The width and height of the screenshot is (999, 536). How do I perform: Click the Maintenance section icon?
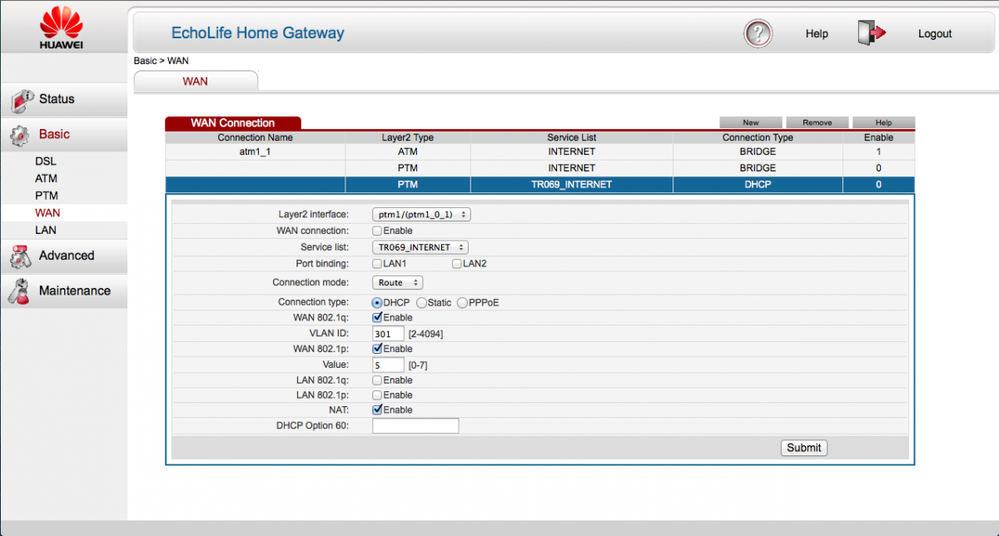point(21,291)
